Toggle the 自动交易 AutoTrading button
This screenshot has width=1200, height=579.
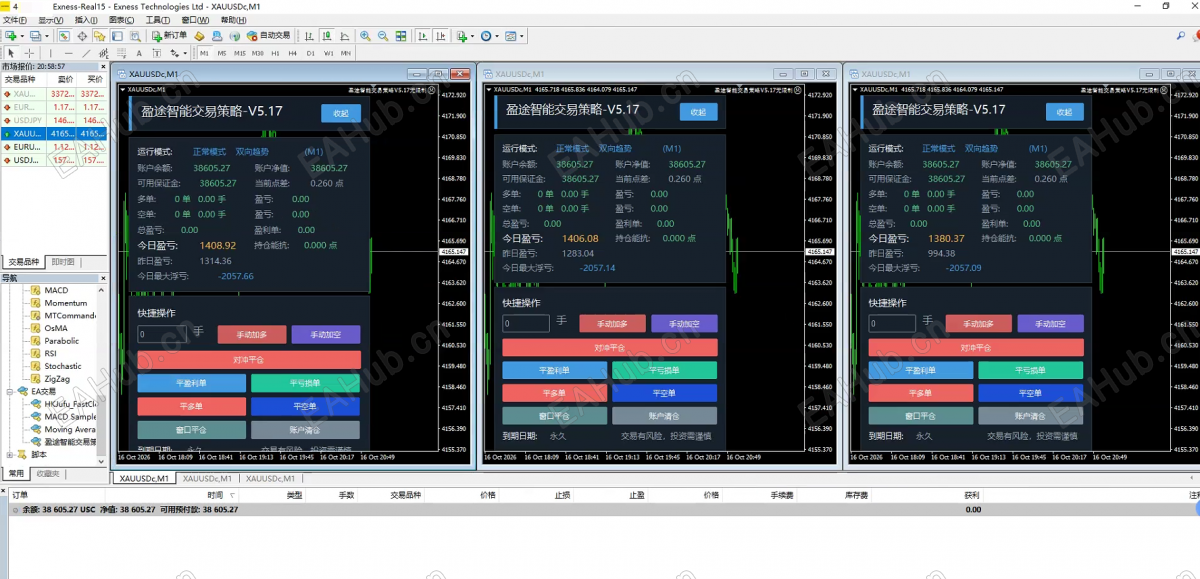[x=268, y=36]
